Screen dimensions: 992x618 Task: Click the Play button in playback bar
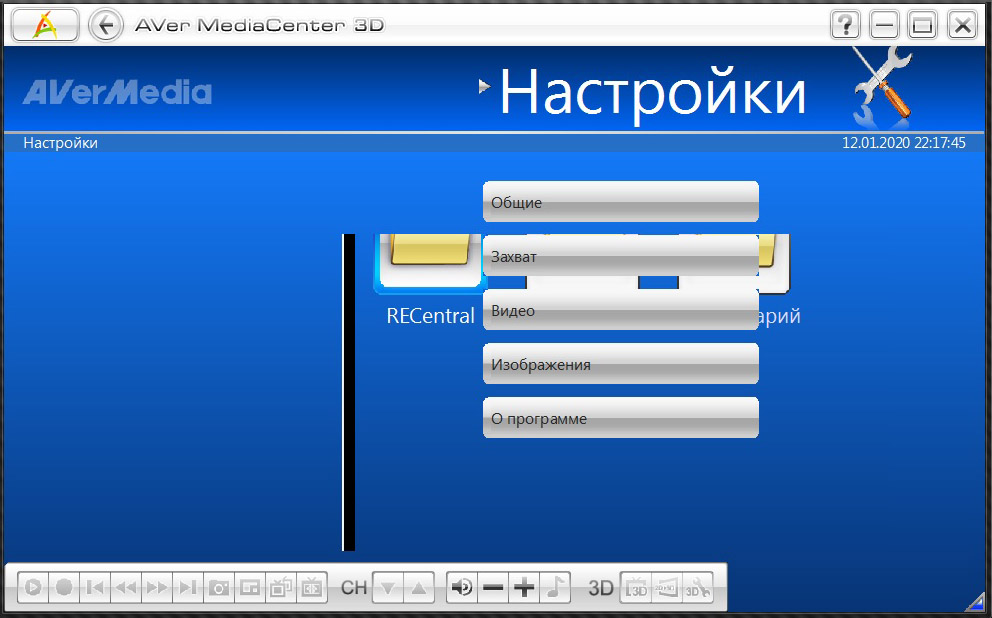[x=33, y=587]
